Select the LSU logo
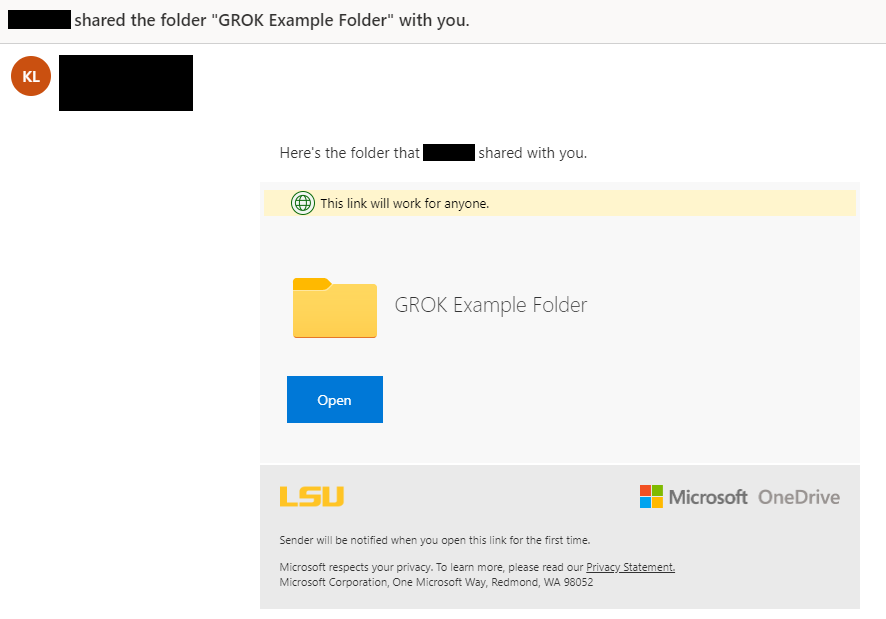 point(312,496)
